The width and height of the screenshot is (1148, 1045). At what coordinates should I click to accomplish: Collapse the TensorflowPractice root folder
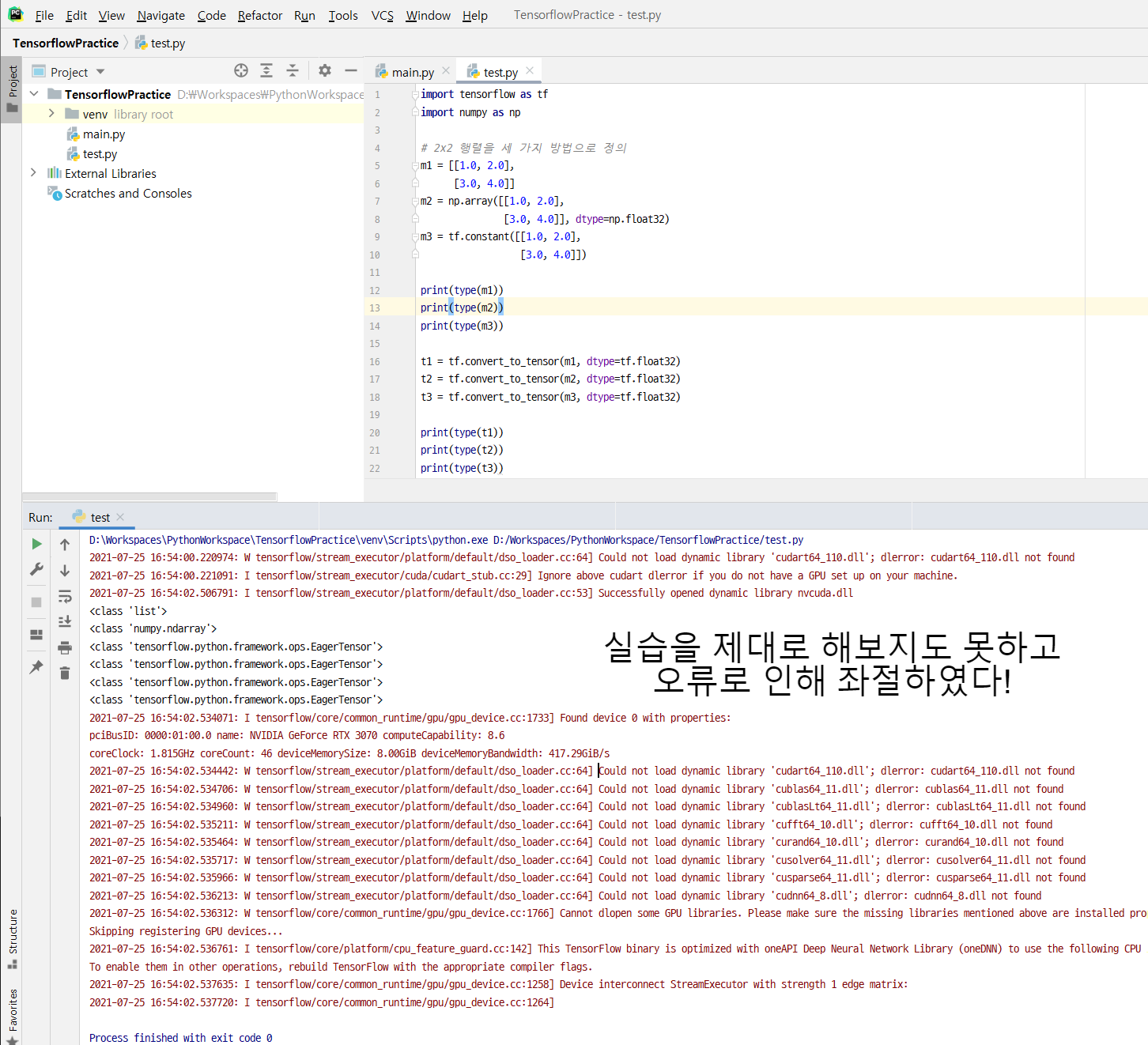click(34, 93)
